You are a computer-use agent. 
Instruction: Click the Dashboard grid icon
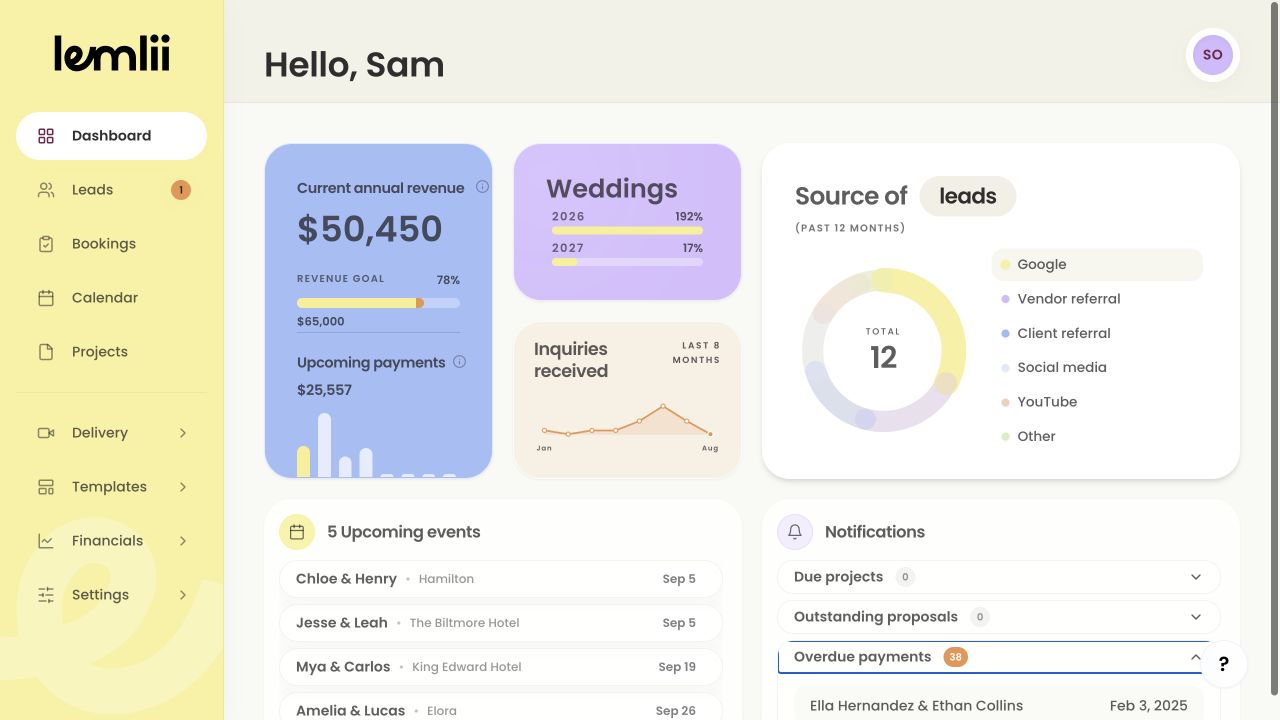pyautogui.click(x=46, y=136)
